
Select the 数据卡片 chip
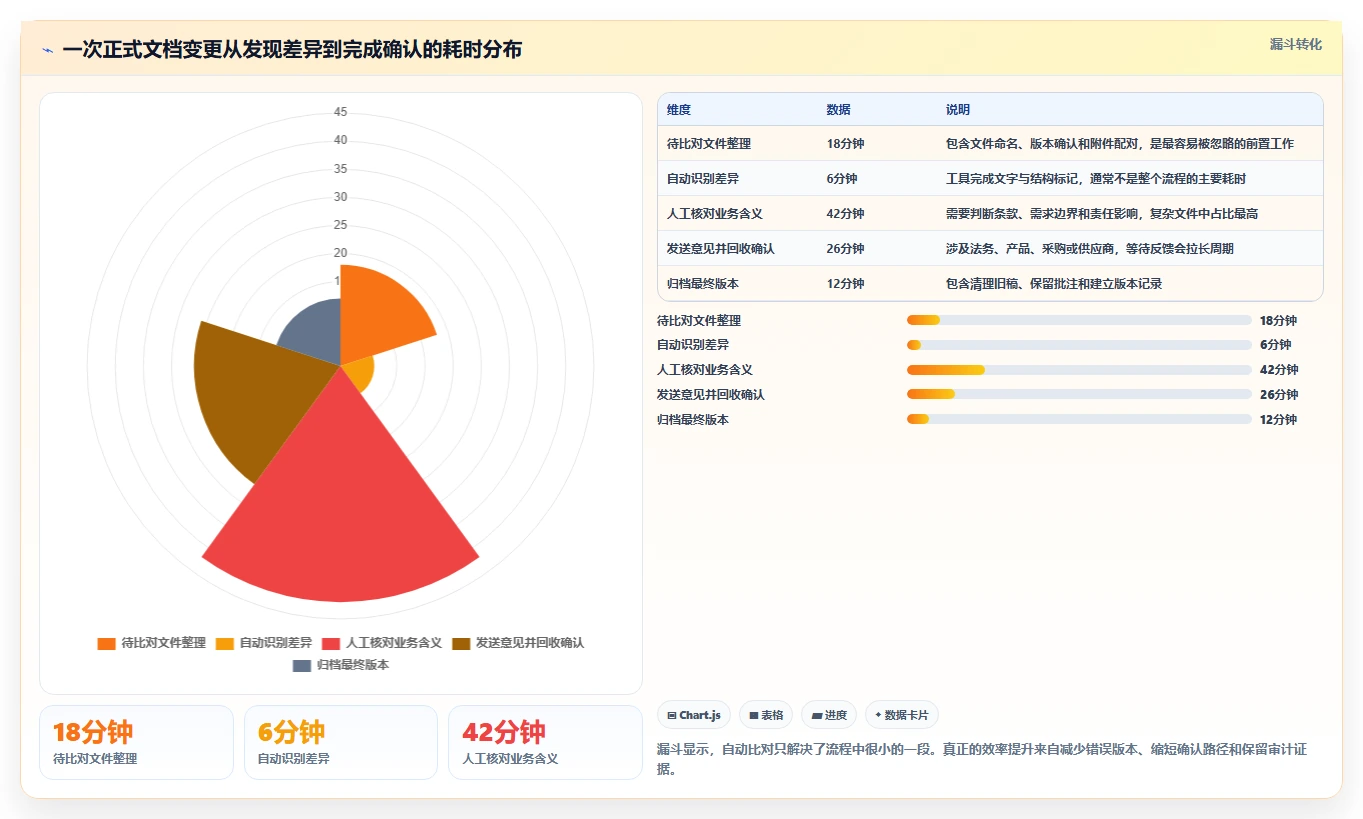pos(902,715)
